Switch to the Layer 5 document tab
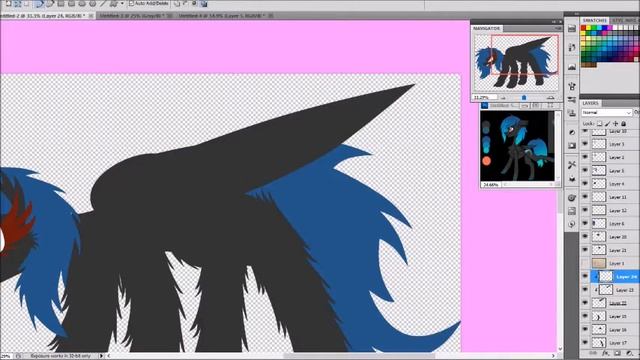This screenshot has height=360, width=640. [x=222, y=16]
